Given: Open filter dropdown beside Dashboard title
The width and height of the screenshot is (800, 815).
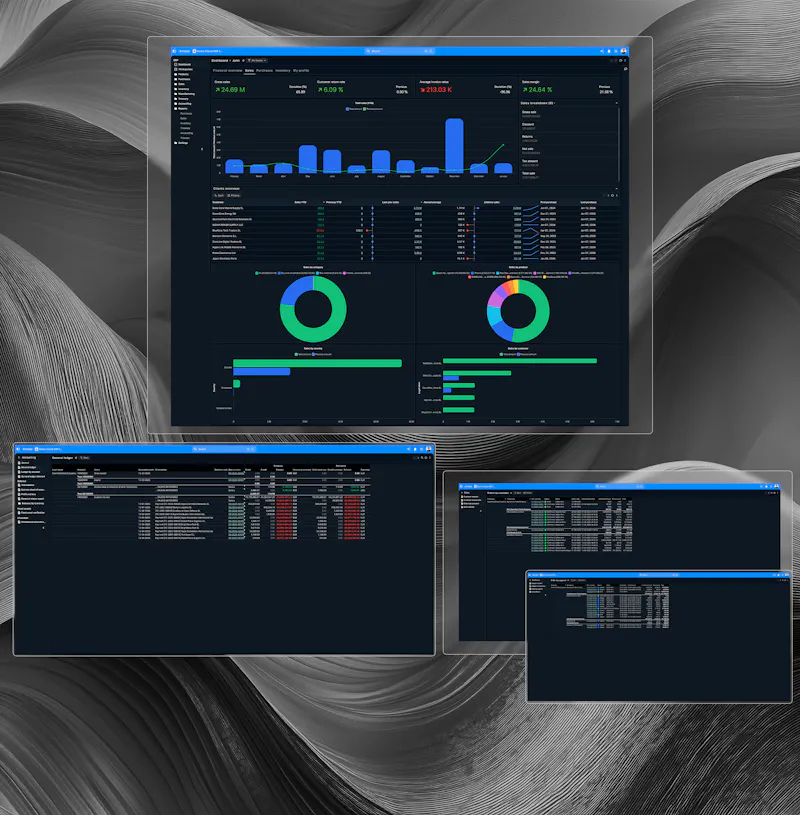Looking at the screenshot, I should pos(257,60).
